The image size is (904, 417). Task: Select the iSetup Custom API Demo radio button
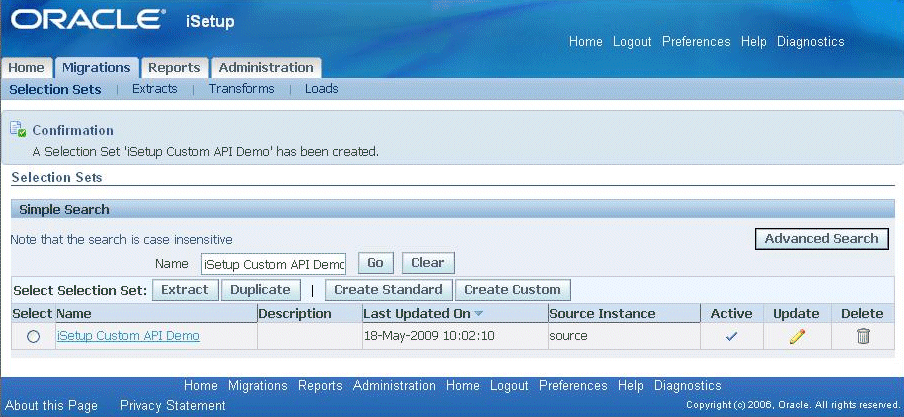coord(33,336)
